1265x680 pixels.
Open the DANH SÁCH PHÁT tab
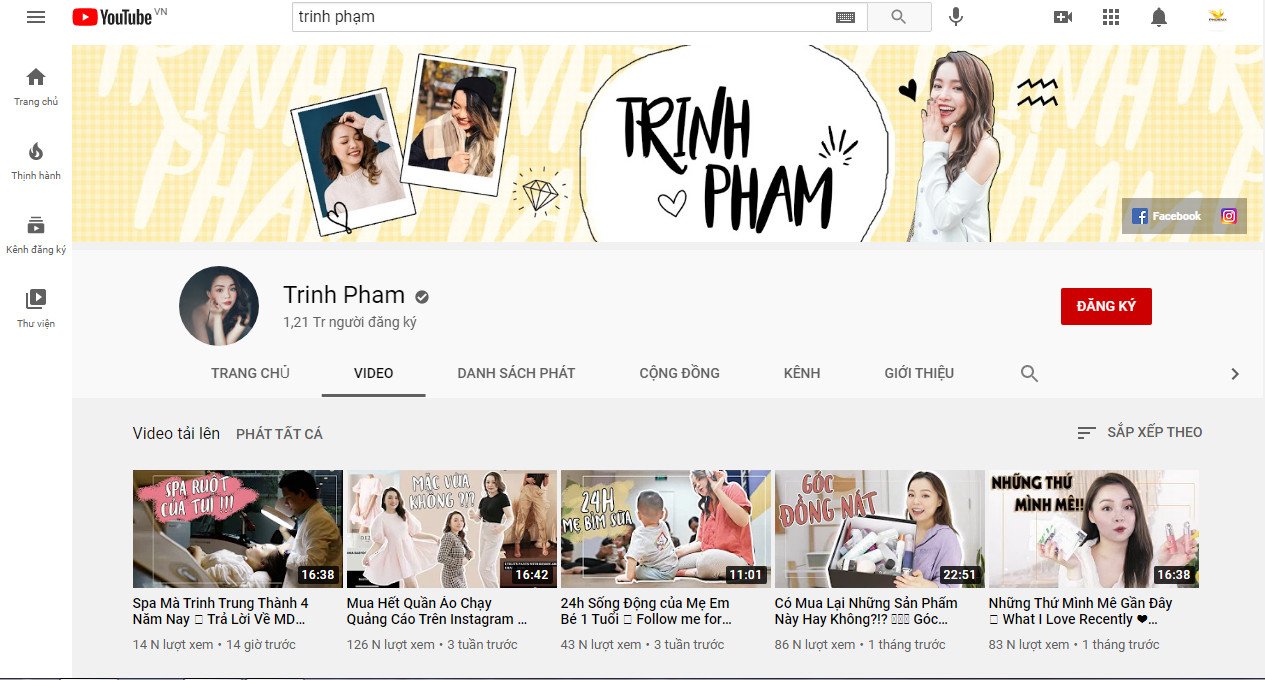coord(516,373)
